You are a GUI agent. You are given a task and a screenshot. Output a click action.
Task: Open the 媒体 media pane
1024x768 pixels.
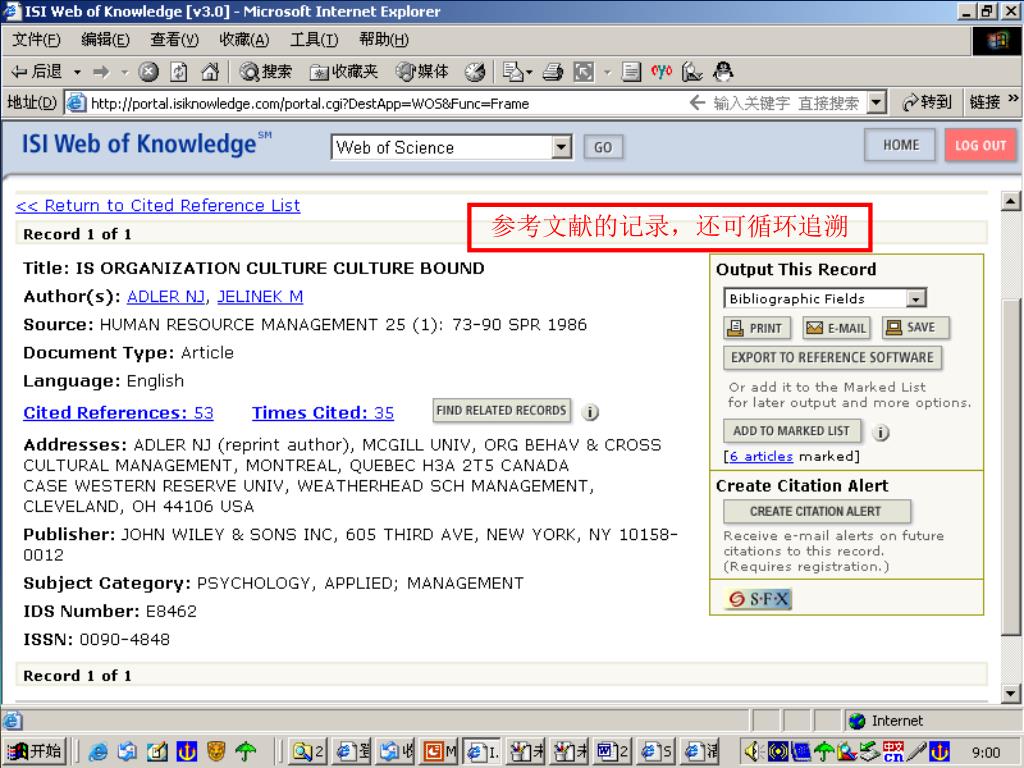423,71
